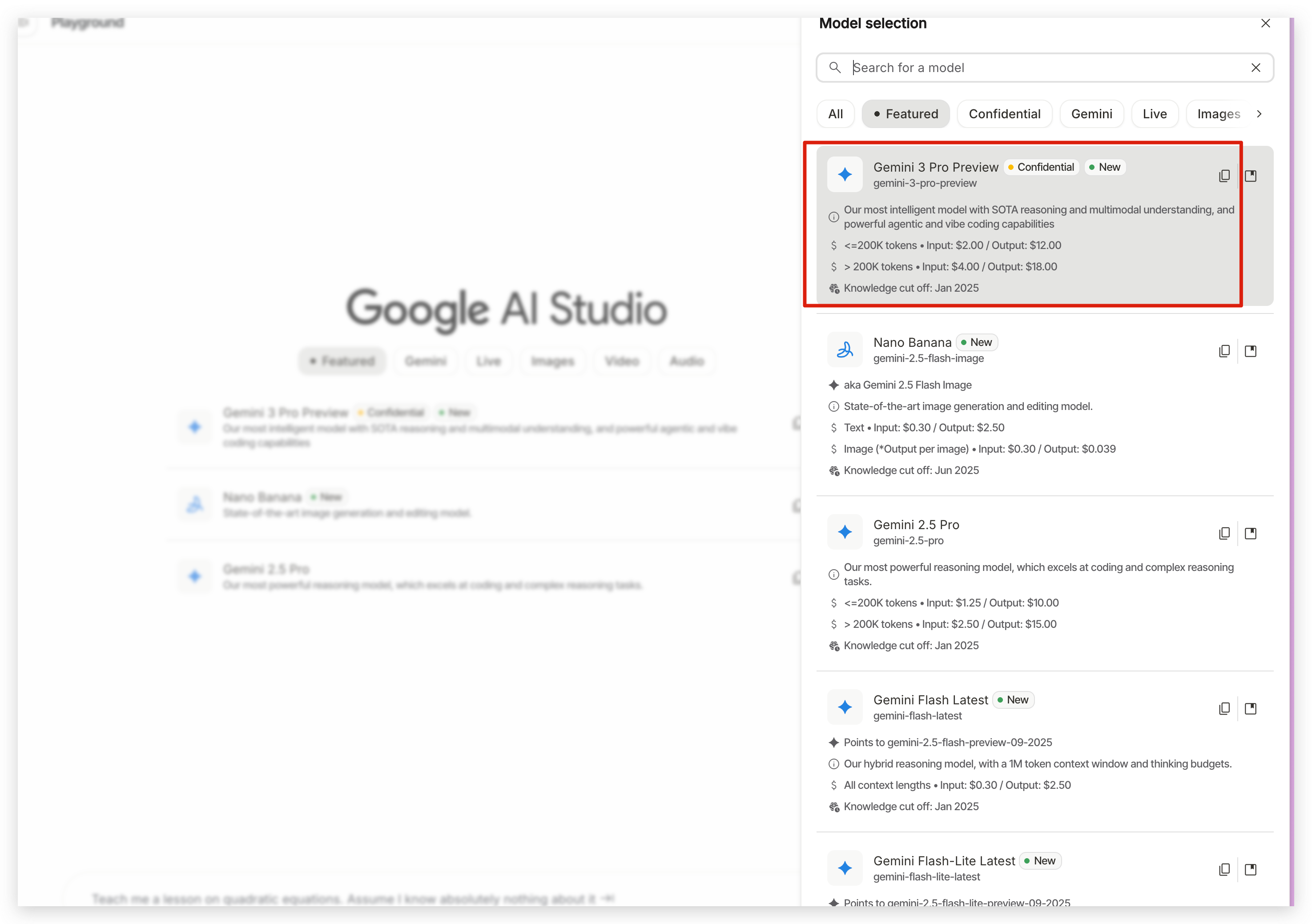Open Gemini Flash-Lite Latest external link icon

(x=1250, y=869)
